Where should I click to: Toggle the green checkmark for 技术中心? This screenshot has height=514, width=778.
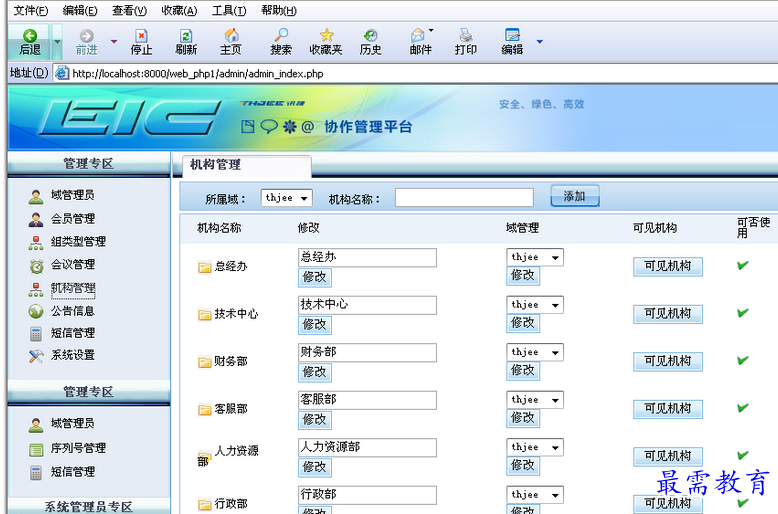pyautogui.click(x=742, y=313)
